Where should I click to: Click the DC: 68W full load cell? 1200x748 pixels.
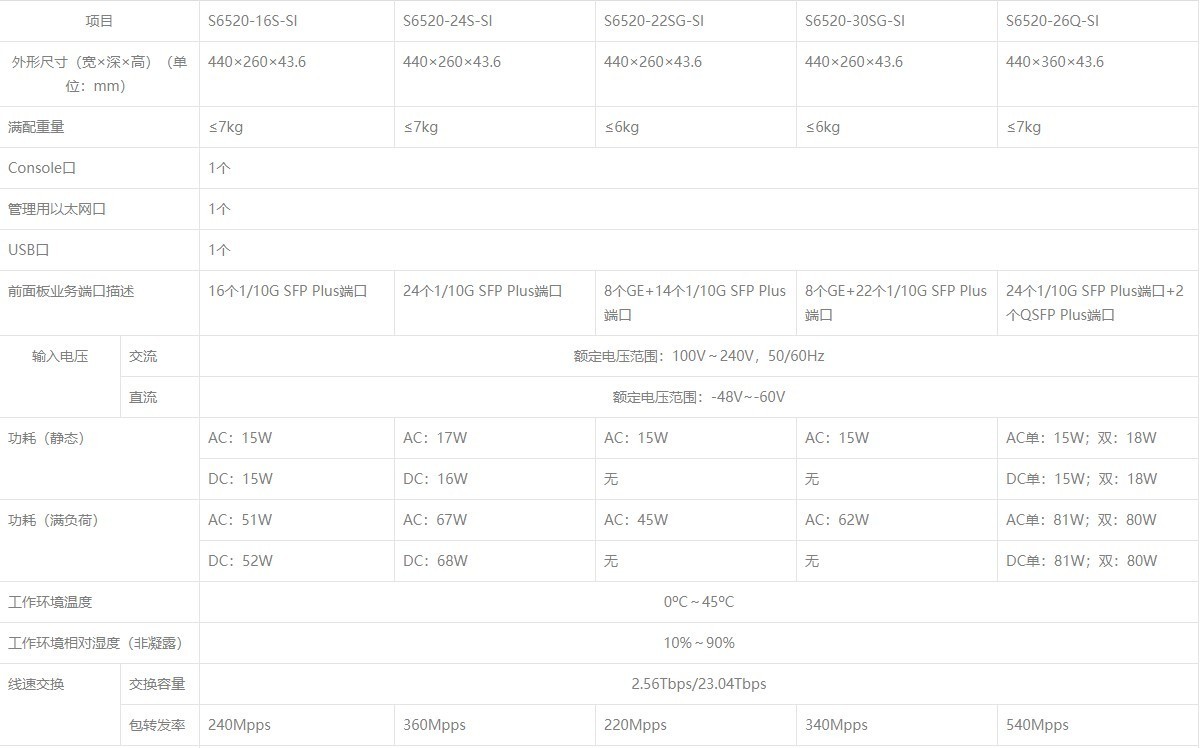(435, 561)
